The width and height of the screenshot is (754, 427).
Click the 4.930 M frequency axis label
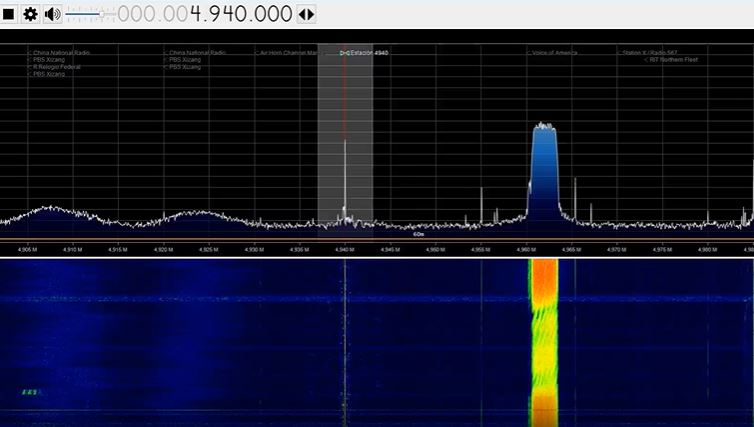click(254, 250)
